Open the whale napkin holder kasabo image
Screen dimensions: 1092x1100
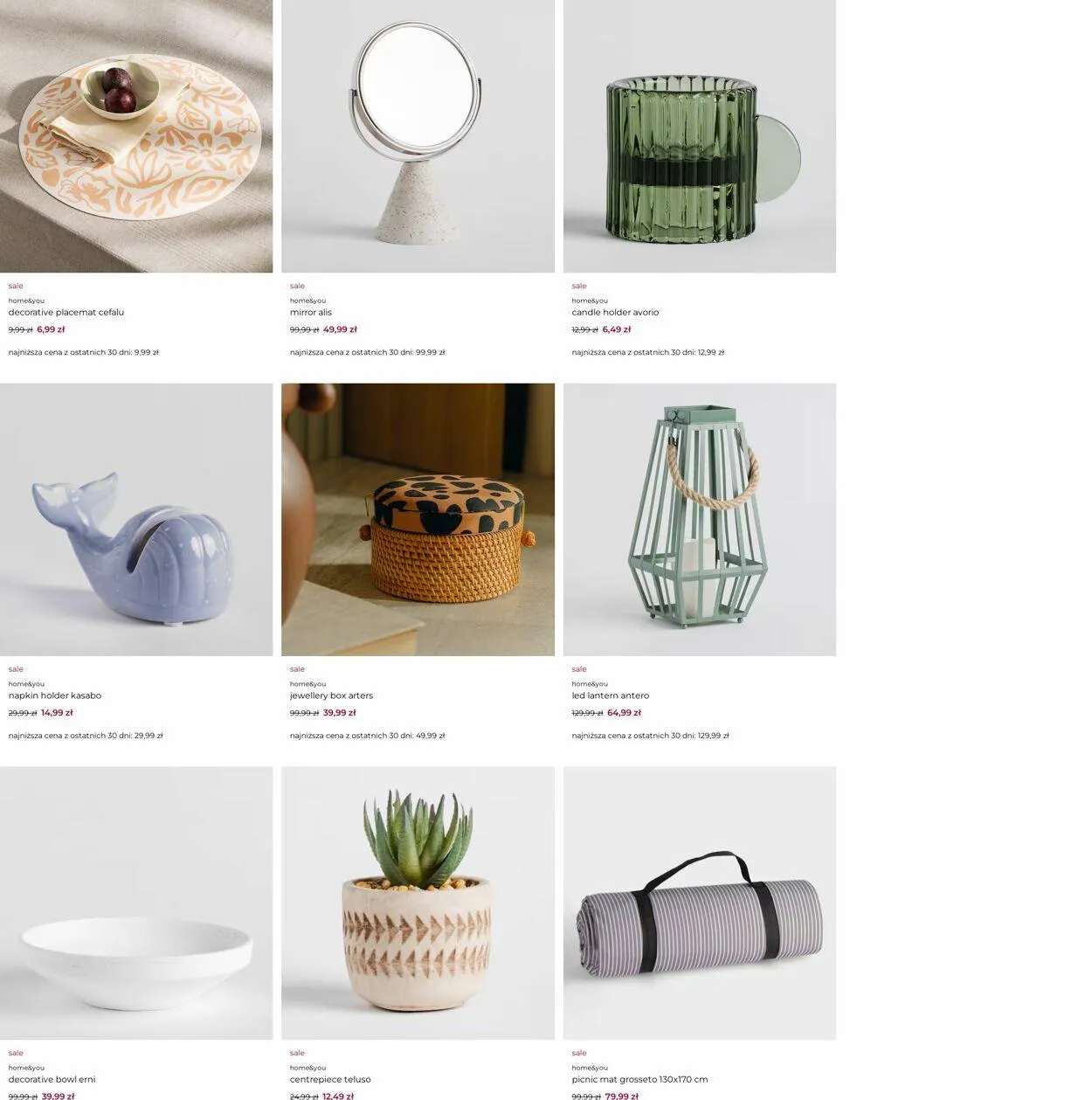[x=136, y=519]
